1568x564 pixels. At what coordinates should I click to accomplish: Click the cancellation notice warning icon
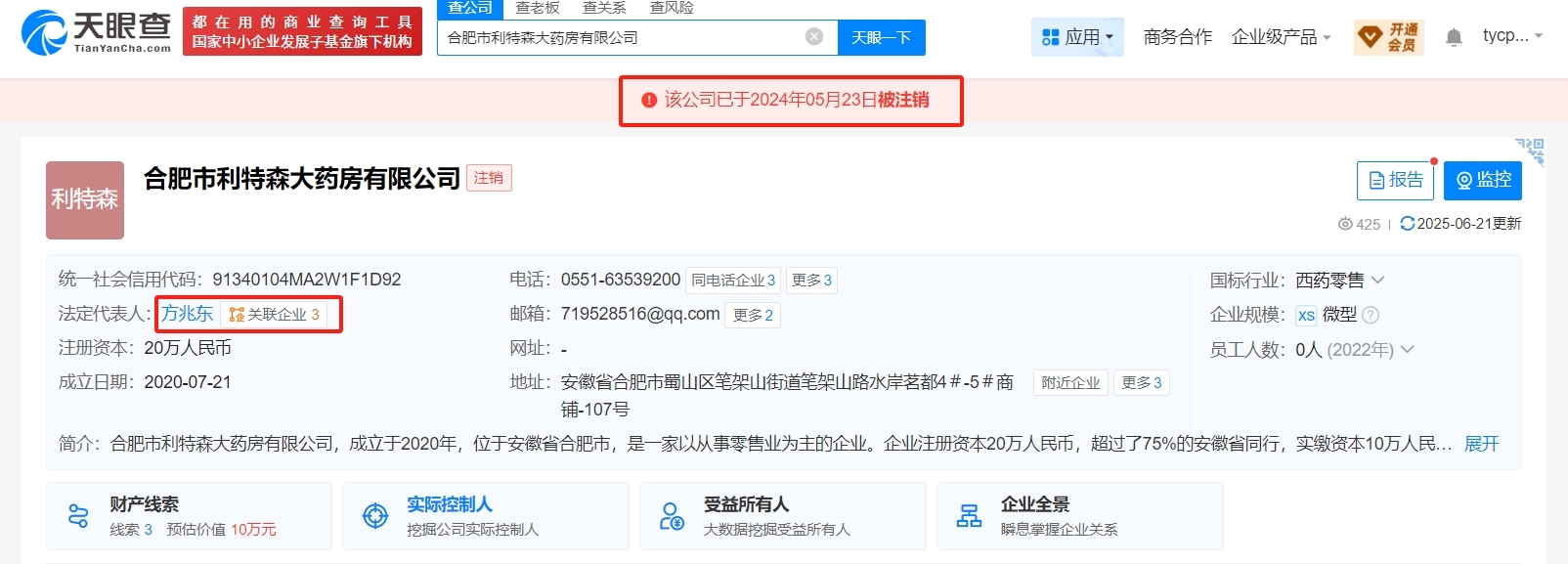pos(649,100)
